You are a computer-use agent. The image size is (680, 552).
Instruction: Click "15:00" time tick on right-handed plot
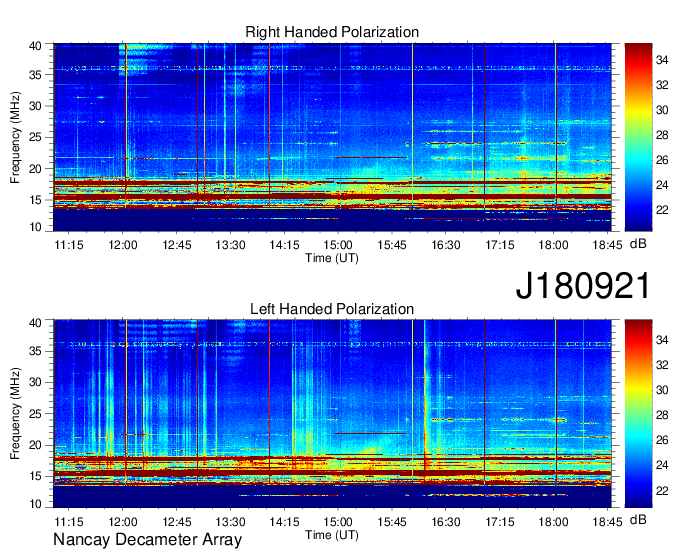click(x=338, y=245)
